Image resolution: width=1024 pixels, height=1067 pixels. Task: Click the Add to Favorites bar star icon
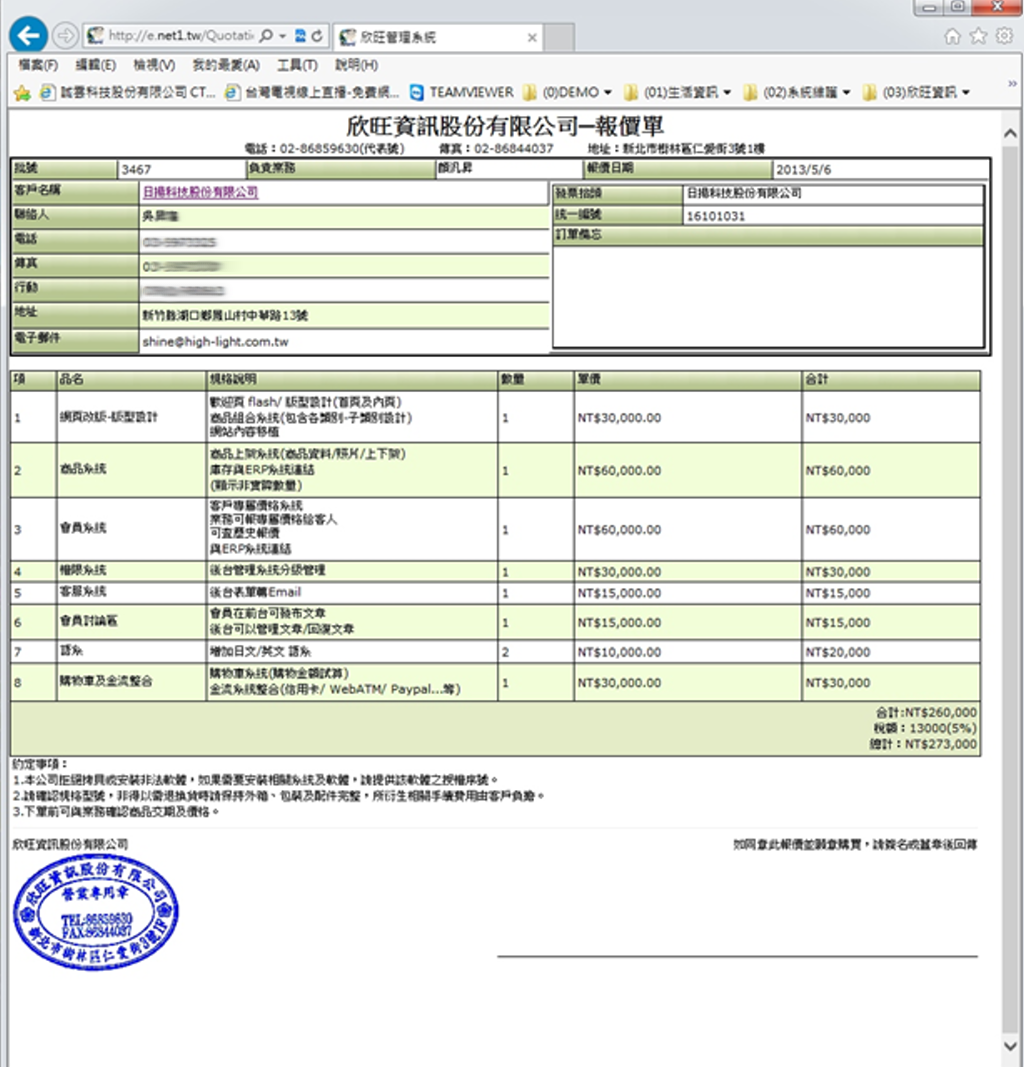pyautogui.click(x=22, y=93)
